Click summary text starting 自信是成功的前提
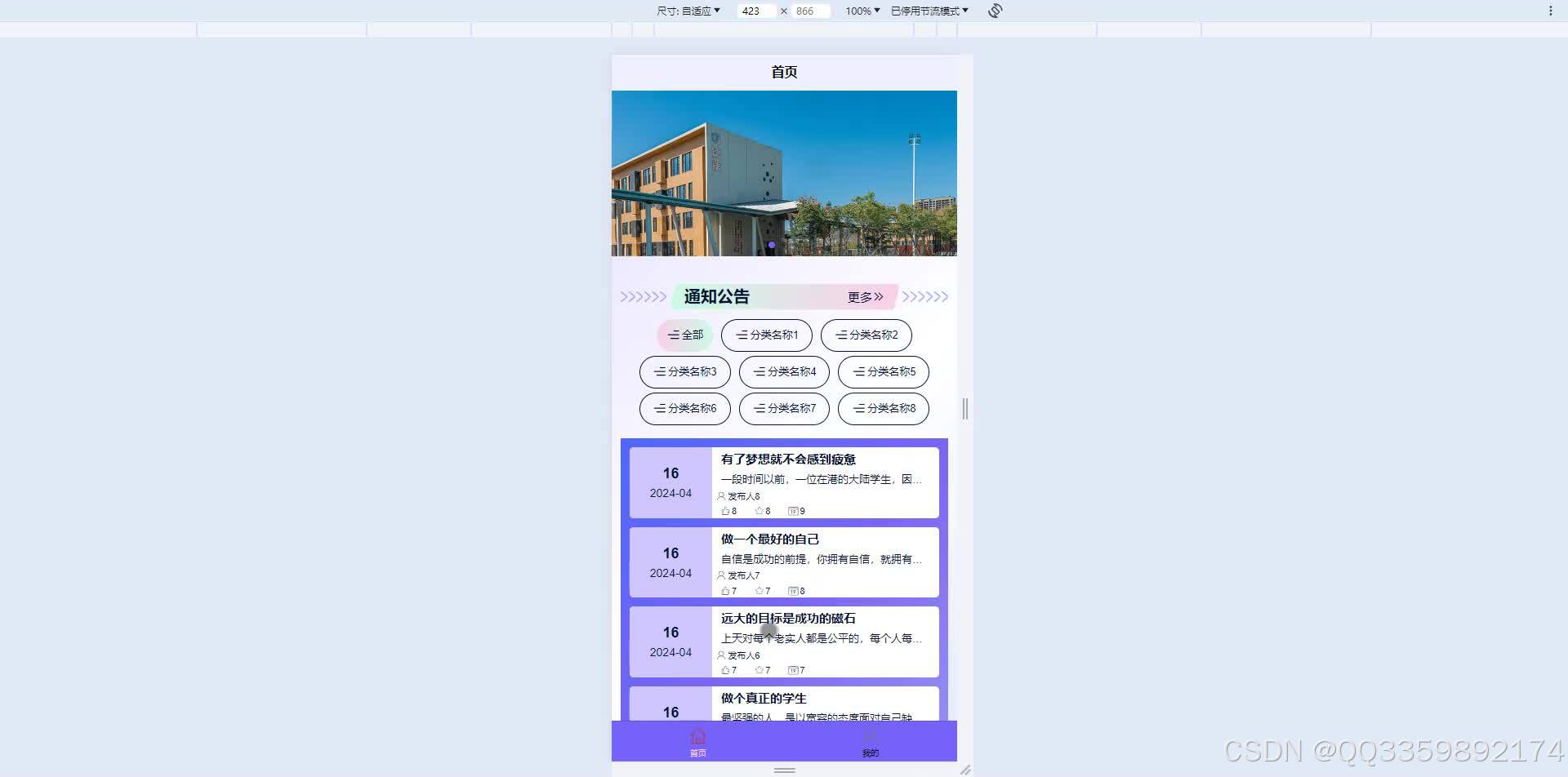 coord(821,559)
